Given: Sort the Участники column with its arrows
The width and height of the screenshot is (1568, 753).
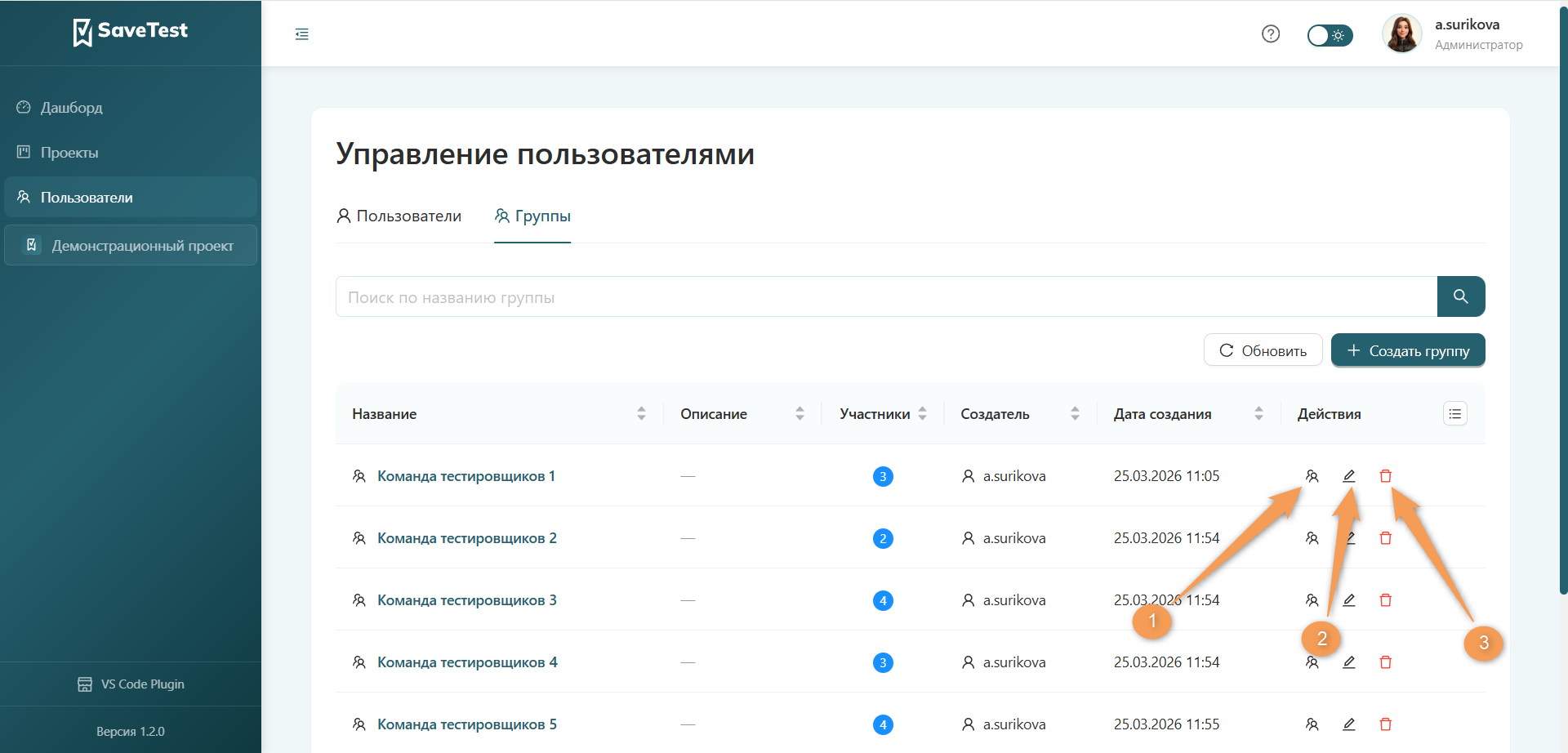Looking at the screenshot, I should (923, 413).
